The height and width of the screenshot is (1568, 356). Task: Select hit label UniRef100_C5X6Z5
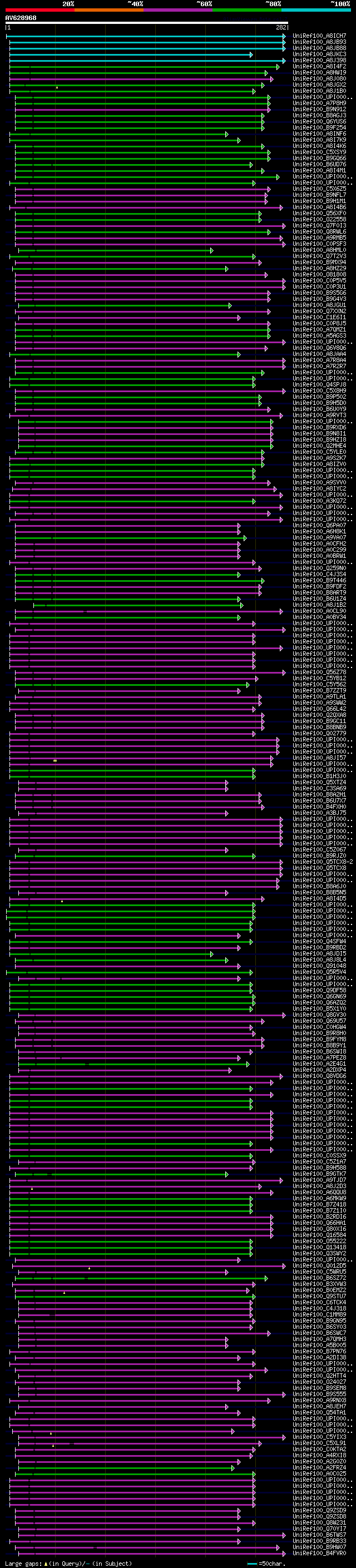[x=319, y=189]
